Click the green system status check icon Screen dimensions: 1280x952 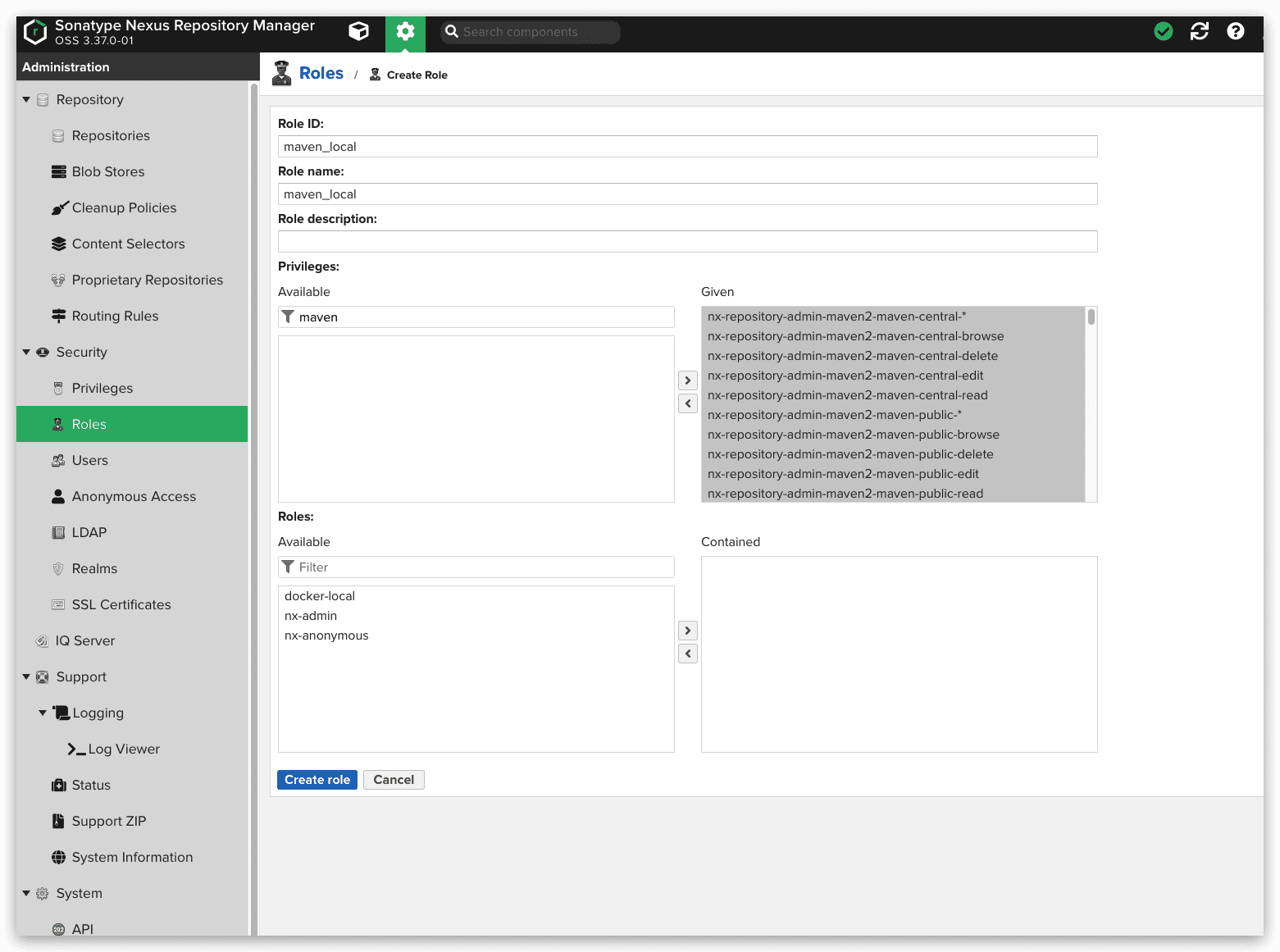tap(1163, 31)
